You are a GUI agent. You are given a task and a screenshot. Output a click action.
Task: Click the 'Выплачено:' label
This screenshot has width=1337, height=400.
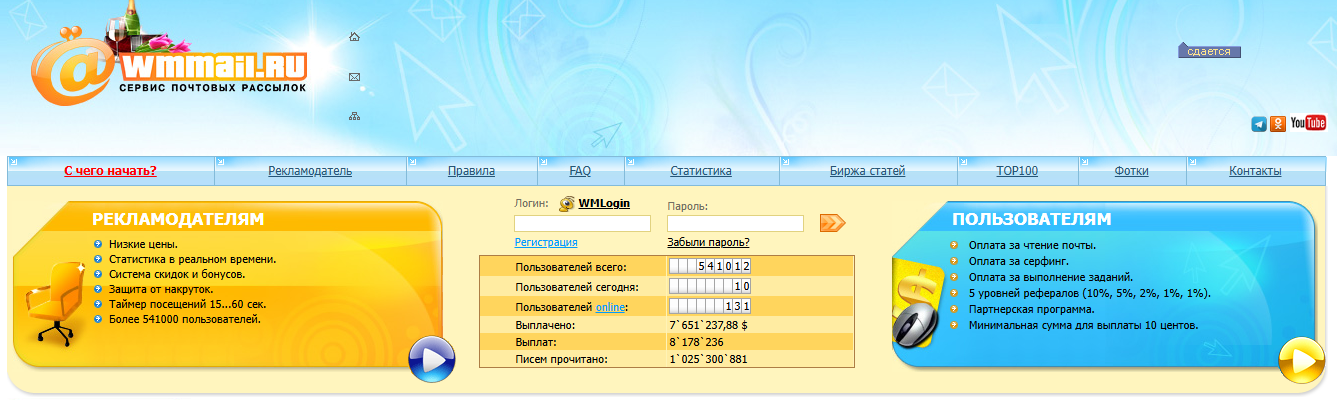(545, 325)
